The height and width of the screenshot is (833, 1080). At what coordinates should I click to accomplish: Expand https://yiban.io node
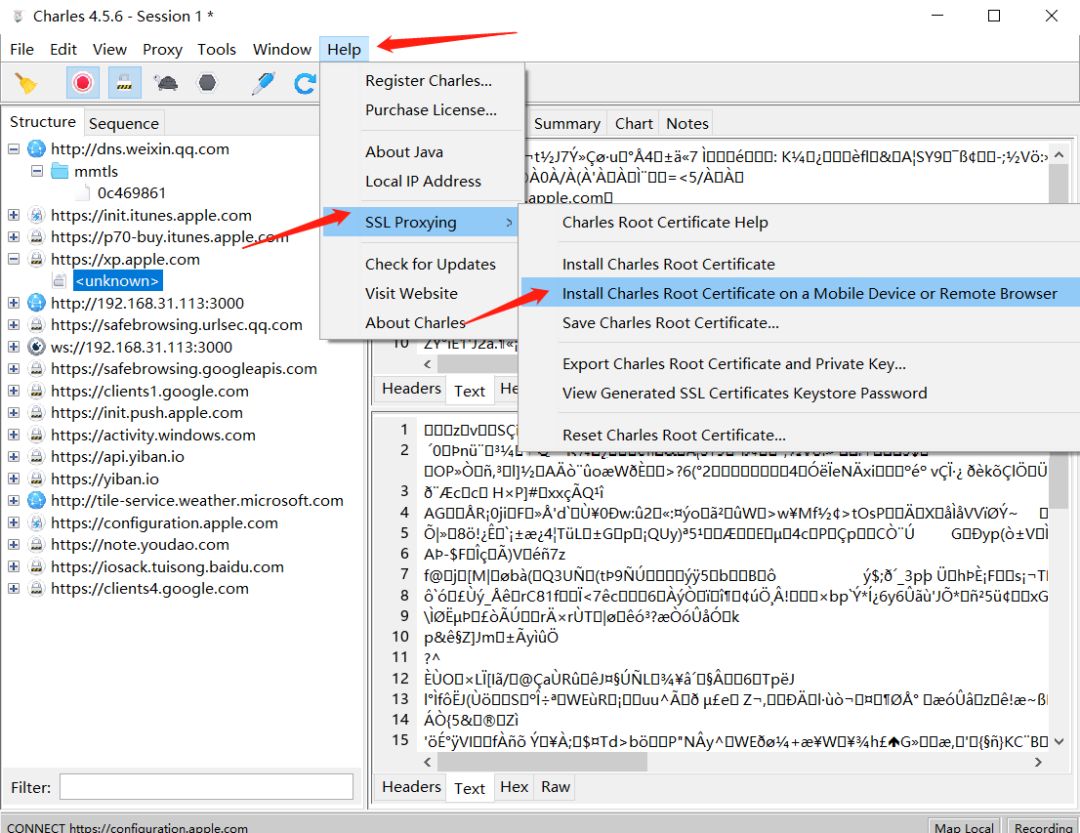[x=13, y=479]
